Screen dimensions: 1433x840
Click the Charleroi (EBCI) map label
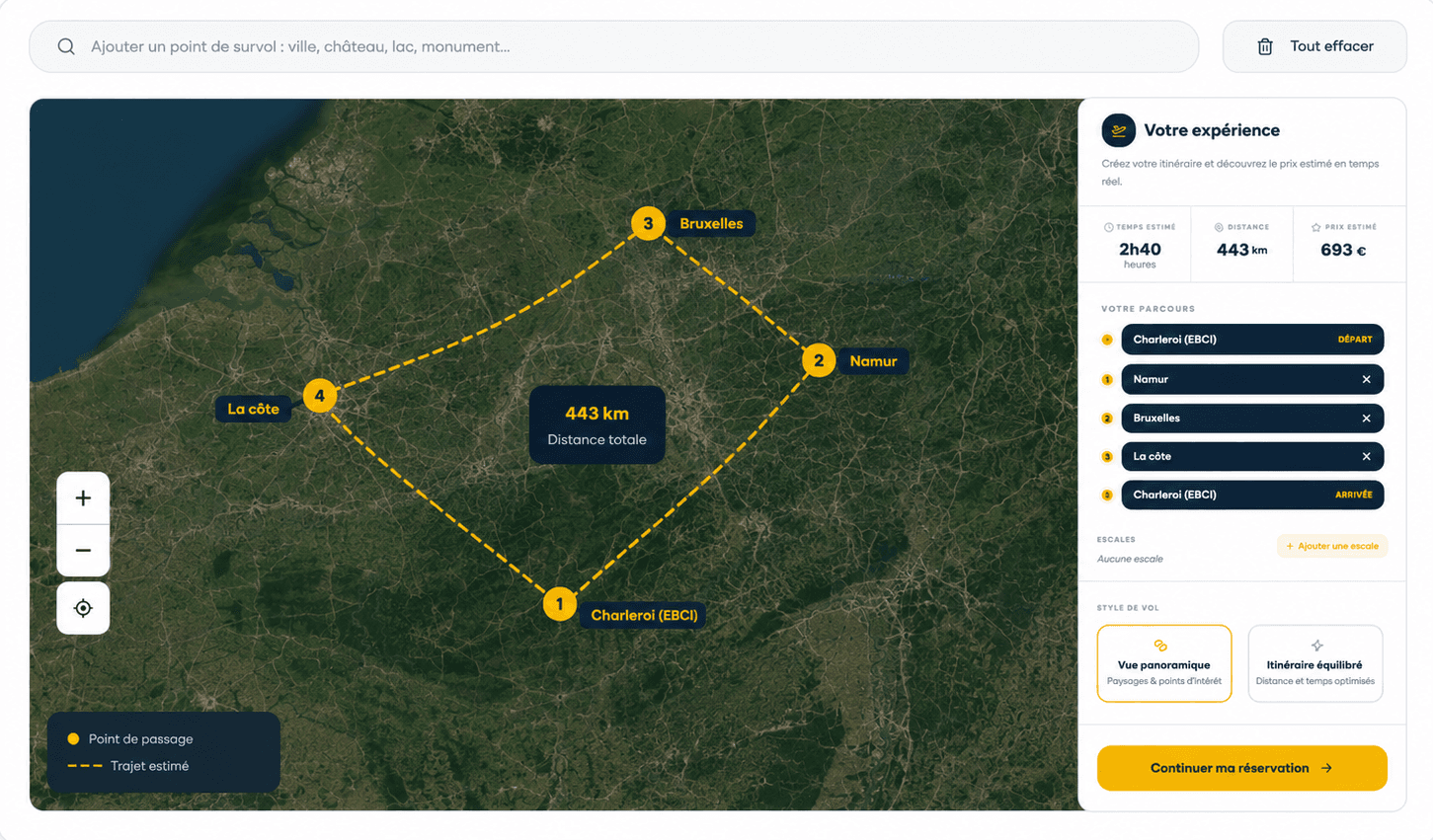(644, 615)
